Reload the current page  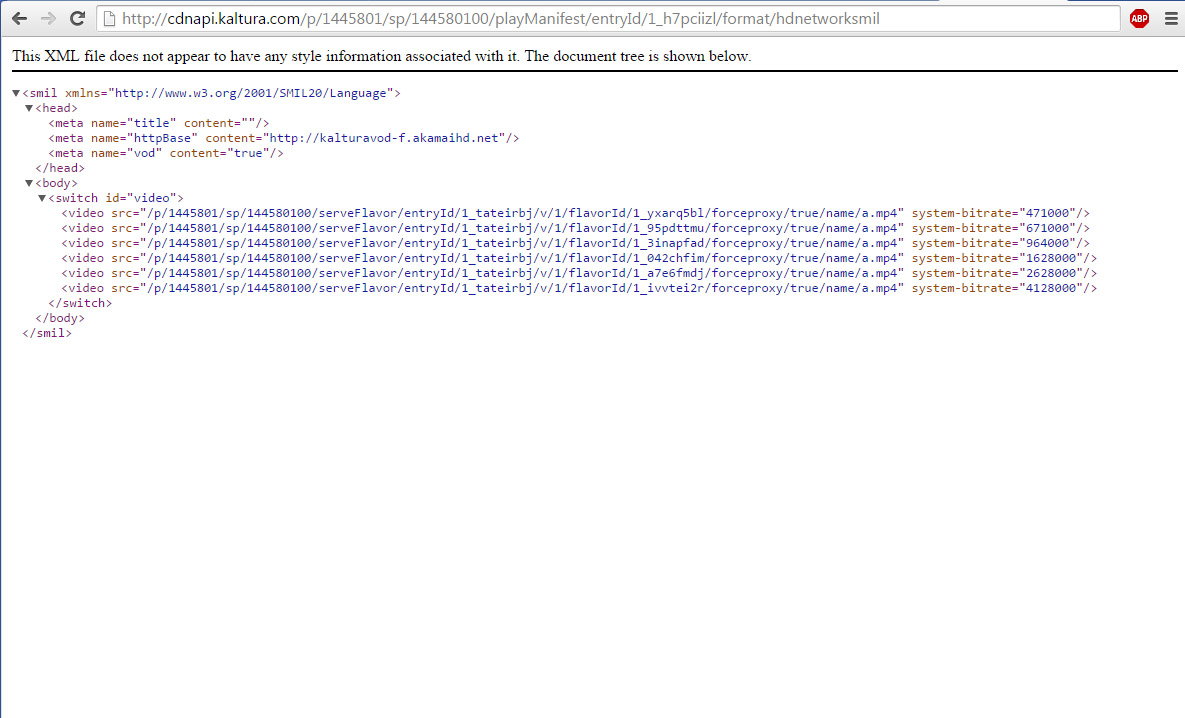[77, 19]
